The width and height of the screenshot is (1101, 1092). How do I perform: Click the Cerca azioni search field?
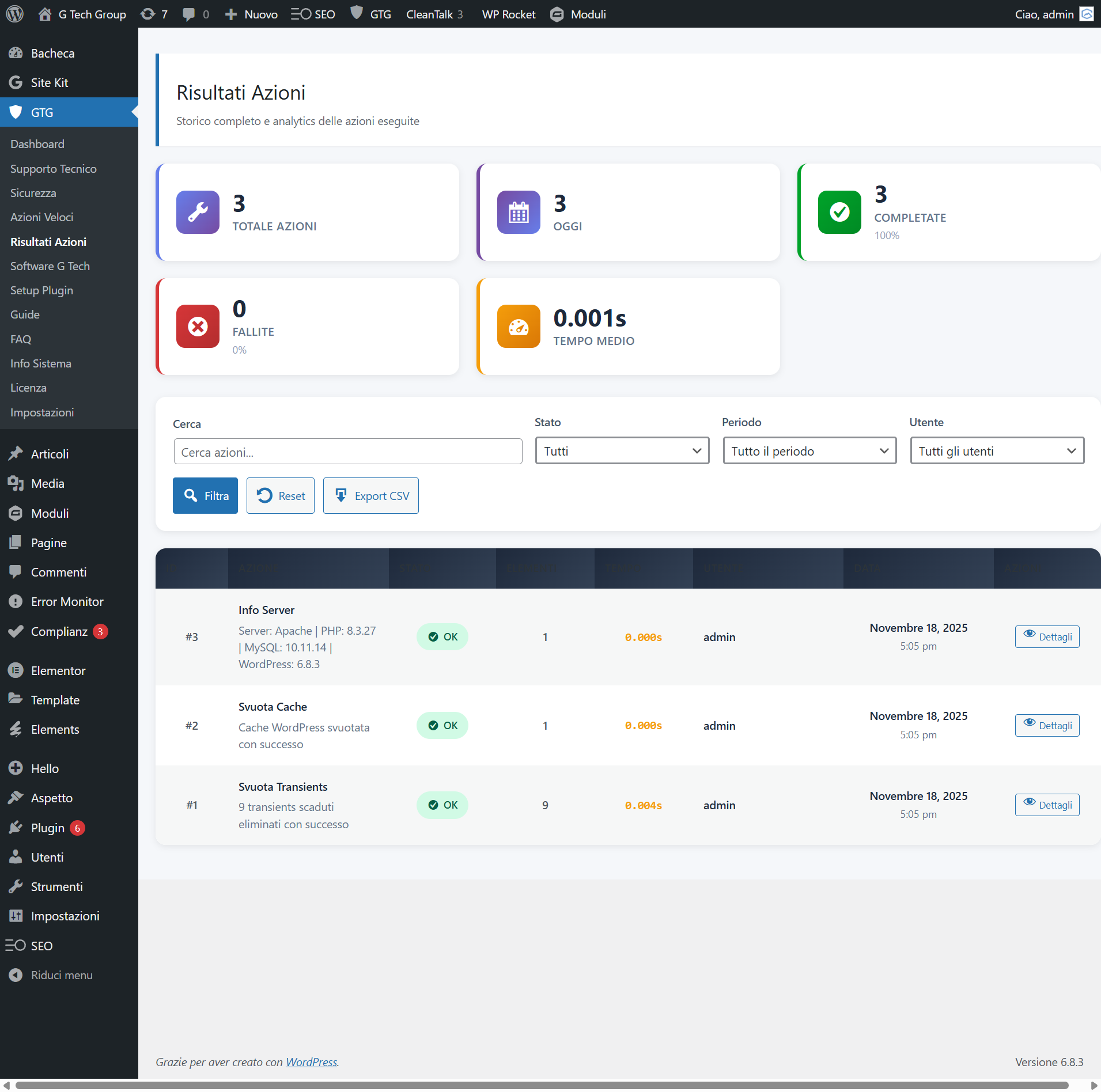pyautogui.click(x=348, y=452)
